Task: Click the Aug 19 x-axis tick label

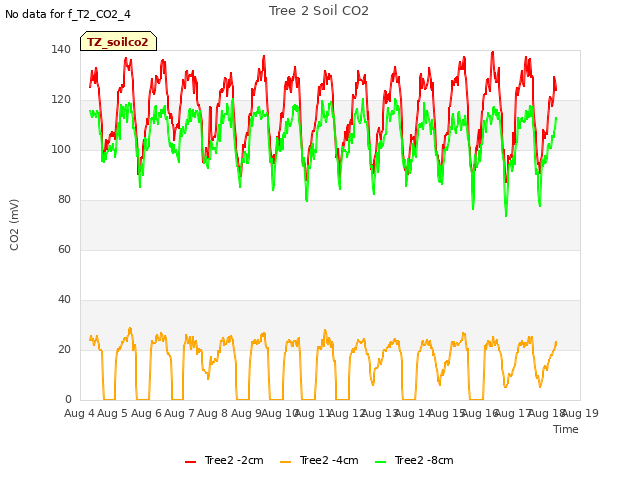Action: pyautogui.click(x=580, y=413)
